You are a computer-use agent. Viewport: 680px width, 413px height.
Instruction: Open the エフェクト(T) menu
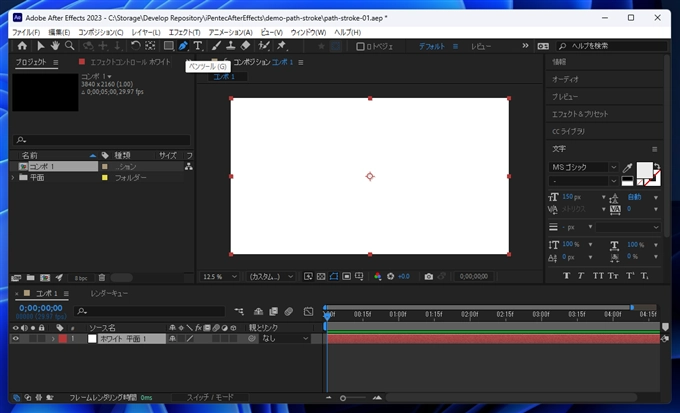184,32
